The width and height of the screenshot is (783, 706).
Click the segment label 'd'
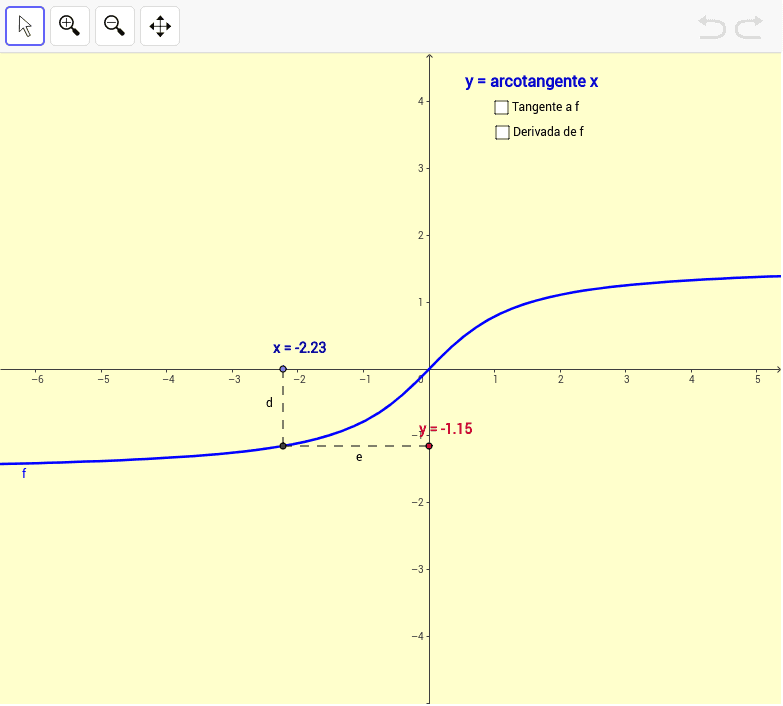click(269, 402)
